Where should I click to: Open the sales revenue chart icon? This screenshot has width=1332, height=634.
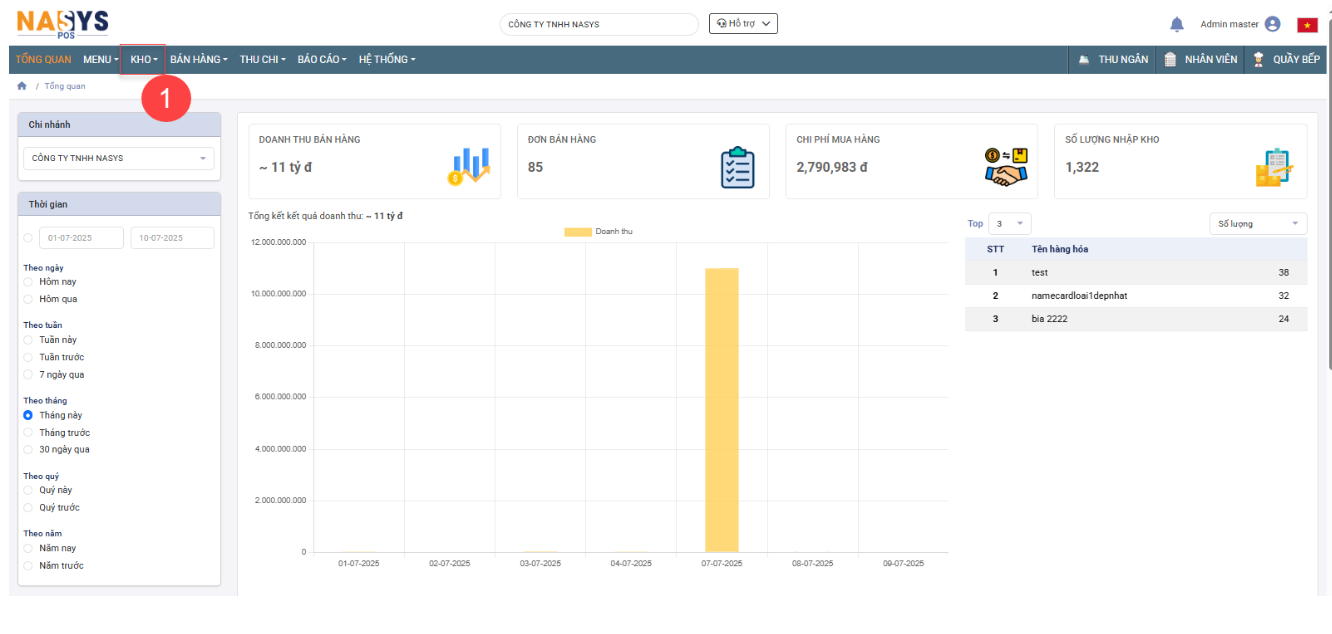[x=468, y=166]
